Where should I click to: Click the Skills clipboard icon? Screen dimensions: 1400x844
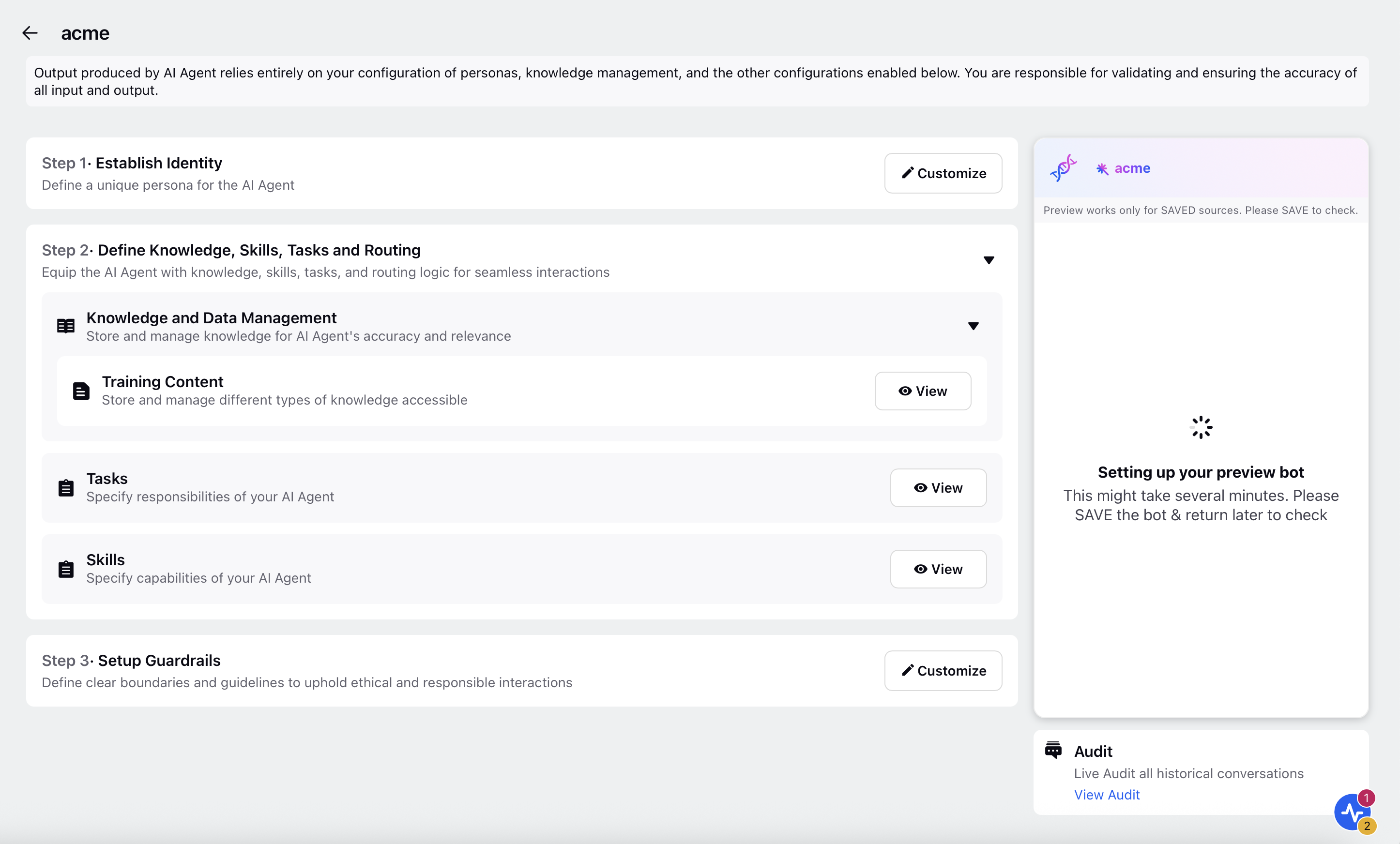point(66,569)
